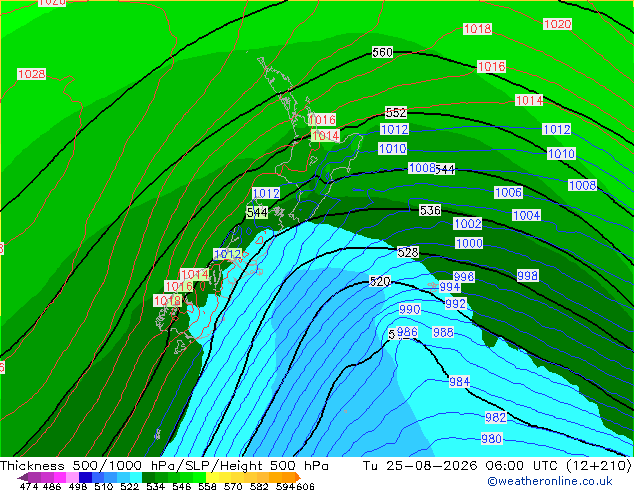Select the light pink legend swatch
Image resolution: width=634 pixels, height=490 pixels.
pyautogui.click(x=72, y=477)
